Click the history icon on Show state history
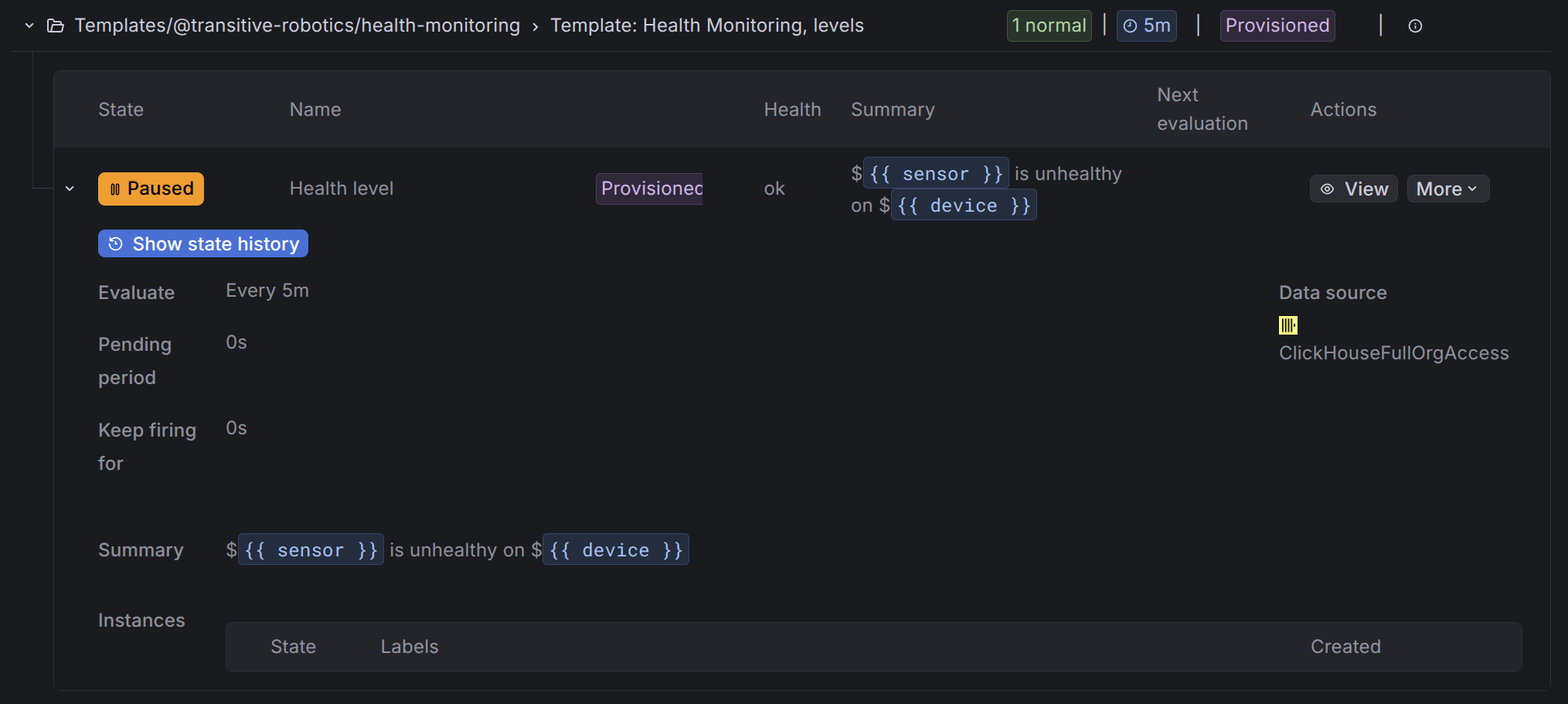This screenshot has width=1568, height=704. (x=115, y=243)
